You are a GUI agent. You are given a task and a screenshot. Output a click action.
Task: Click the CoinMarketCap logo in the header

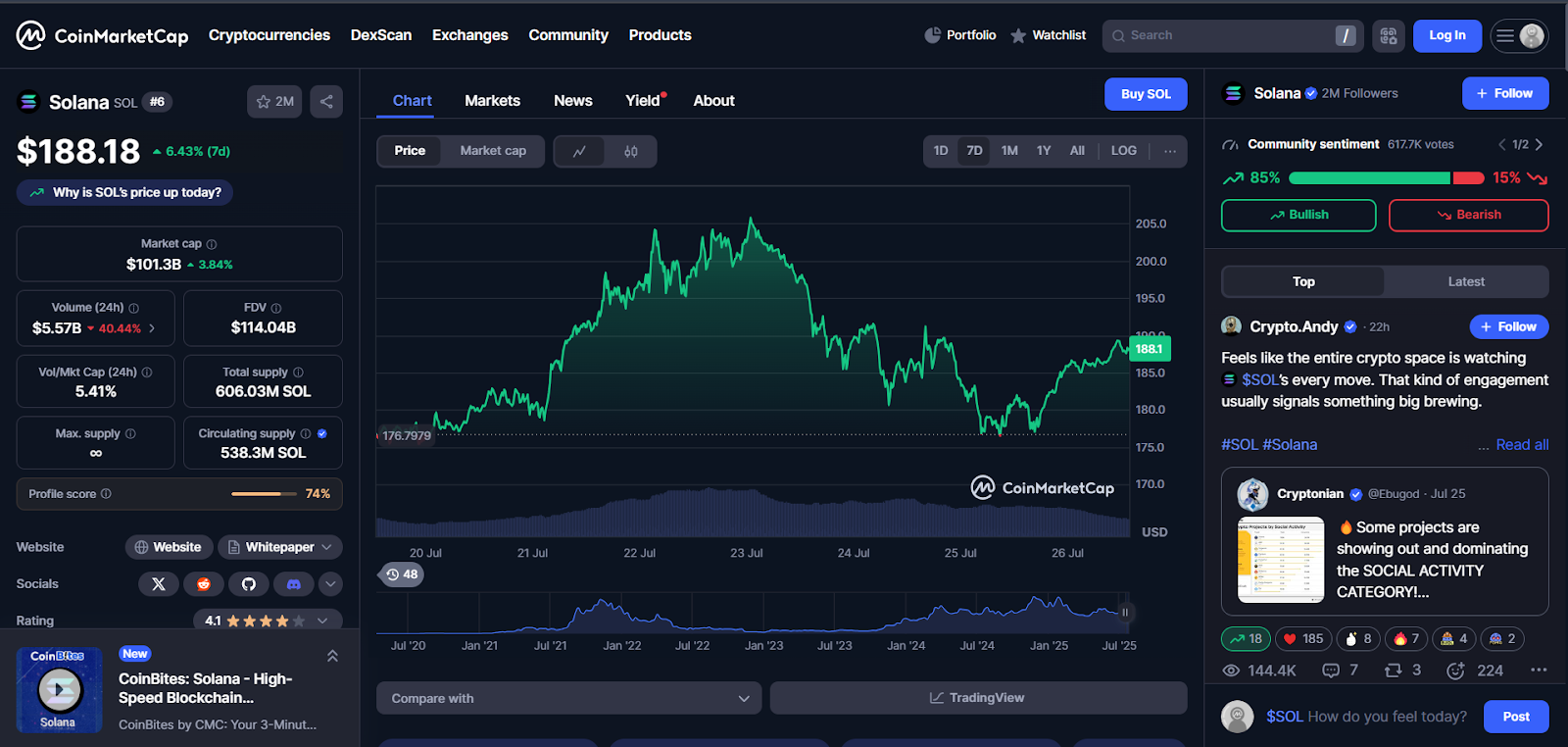point(102,35)
